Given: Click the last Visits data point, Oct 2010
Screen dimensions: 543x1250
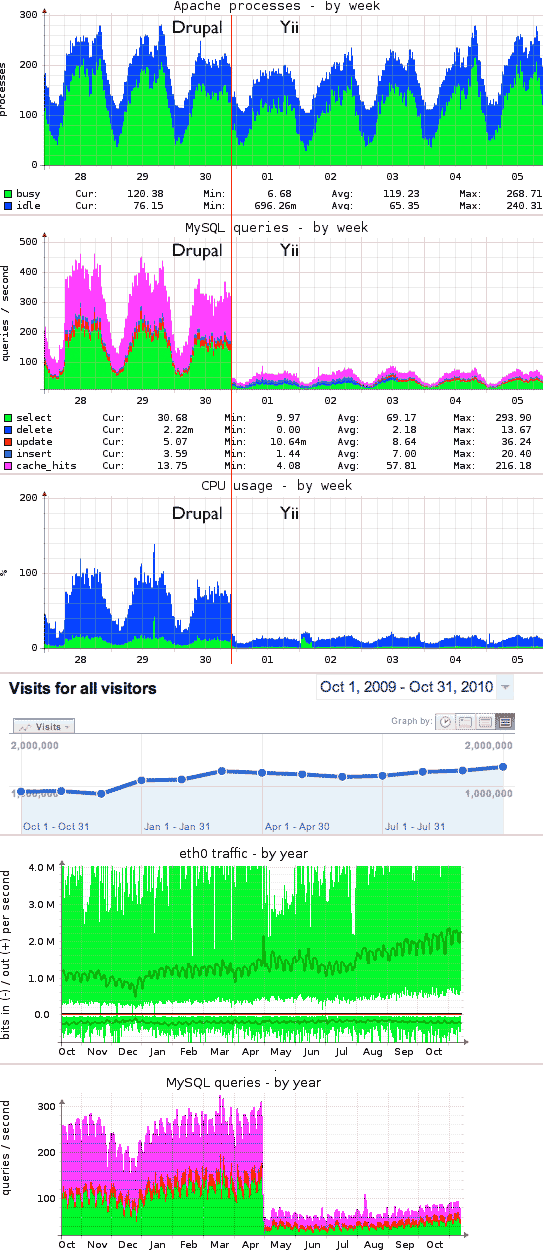Looking at the screenshot, I should pos(503,767).
